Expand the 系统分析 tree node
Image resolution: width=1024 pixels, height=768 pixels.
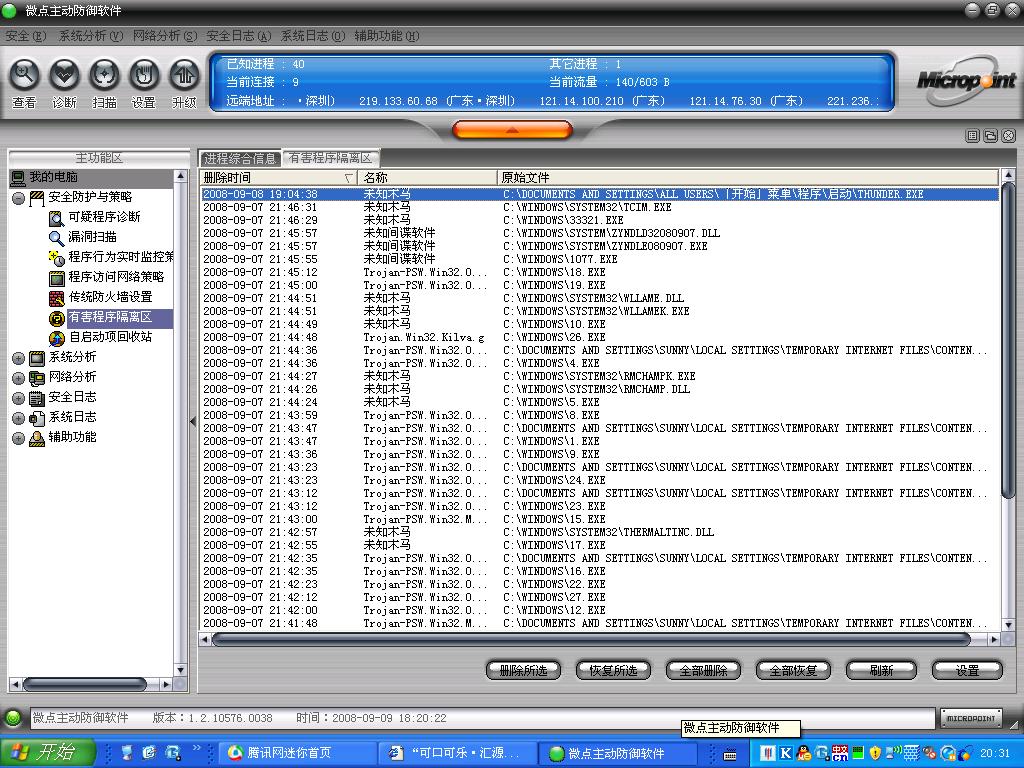pyautogui.click(x=18, y=358)
